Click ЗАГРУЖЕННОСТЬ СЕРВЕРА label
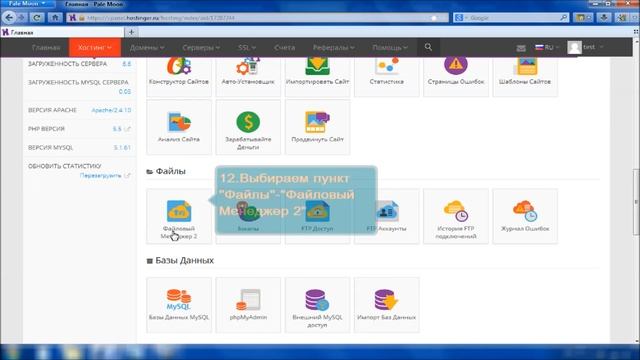The image size is (640, 360). click(x=67, y=64)
